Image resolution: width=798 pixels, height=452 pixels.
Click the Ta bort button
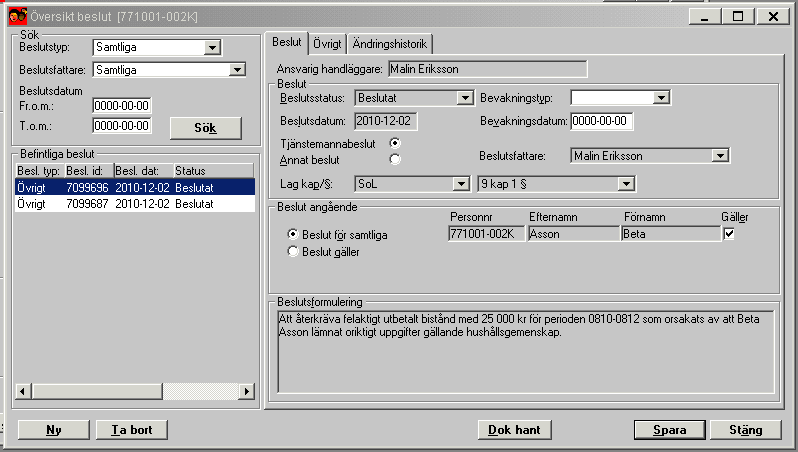coord(132,430)
